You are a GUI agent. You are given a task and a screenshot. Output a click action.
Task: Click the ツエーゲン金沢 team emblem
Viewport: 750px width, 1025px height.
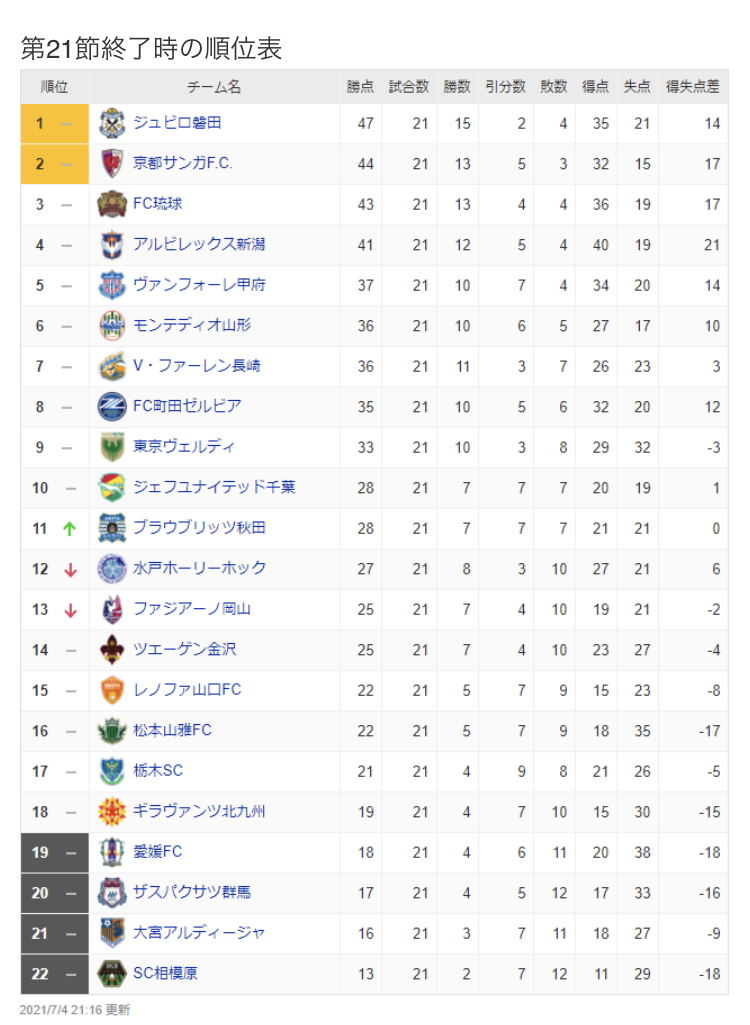pos(111,650)
